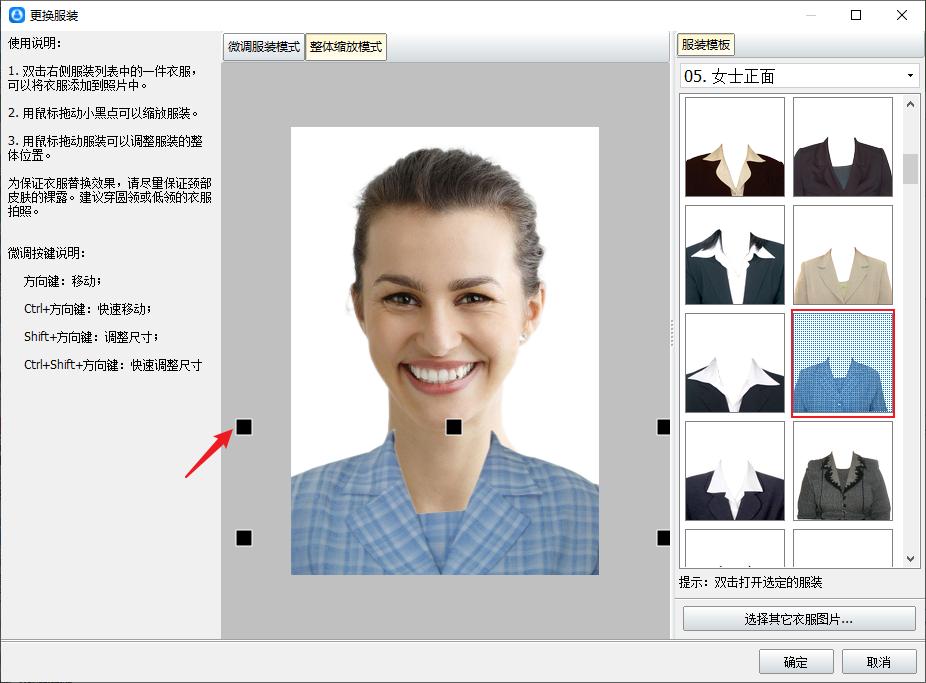Switch to the 微调服装模式 tab
This screenshot has height=683, width=926.
tap(262, 47)
